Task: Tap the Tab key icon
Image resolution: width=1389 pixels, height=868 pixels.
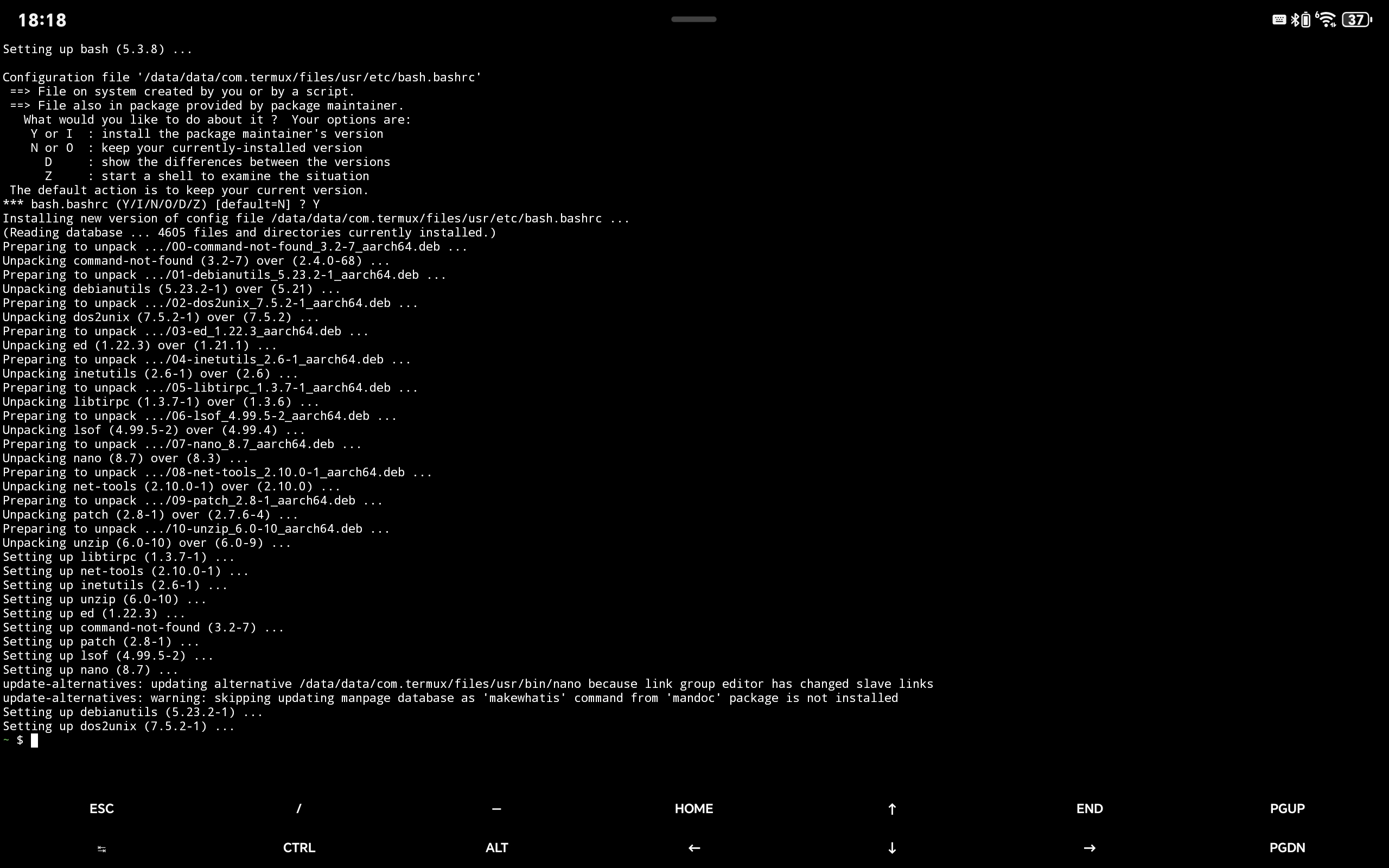Action: (x=101, y=848)
